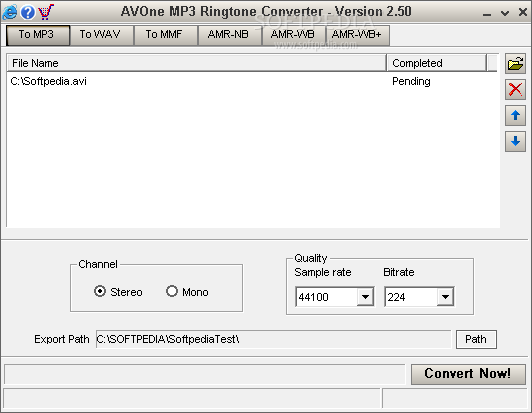The width and height of the screenshot is (532, 413).
Task: Expand the Bitrate dropdown showing 224
Action: point(445,297)
